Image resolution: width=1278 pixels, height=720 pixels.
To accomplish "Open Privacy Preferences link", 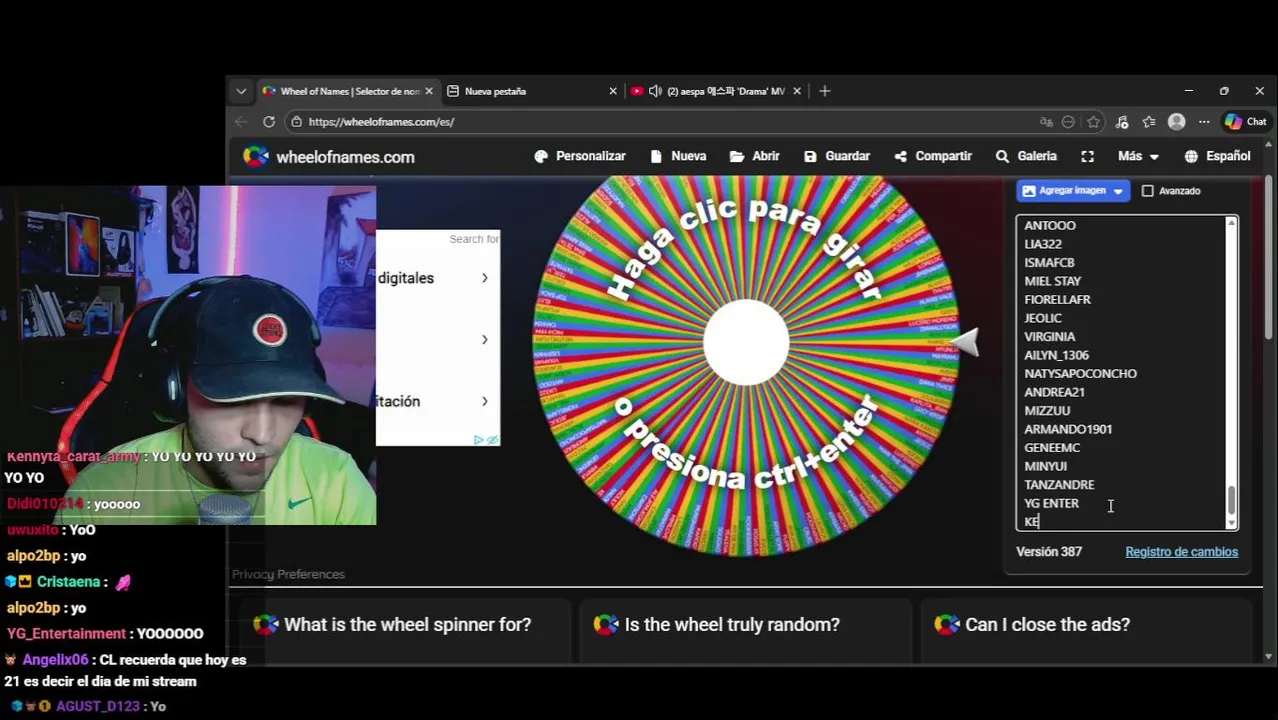I will point(288,575).
